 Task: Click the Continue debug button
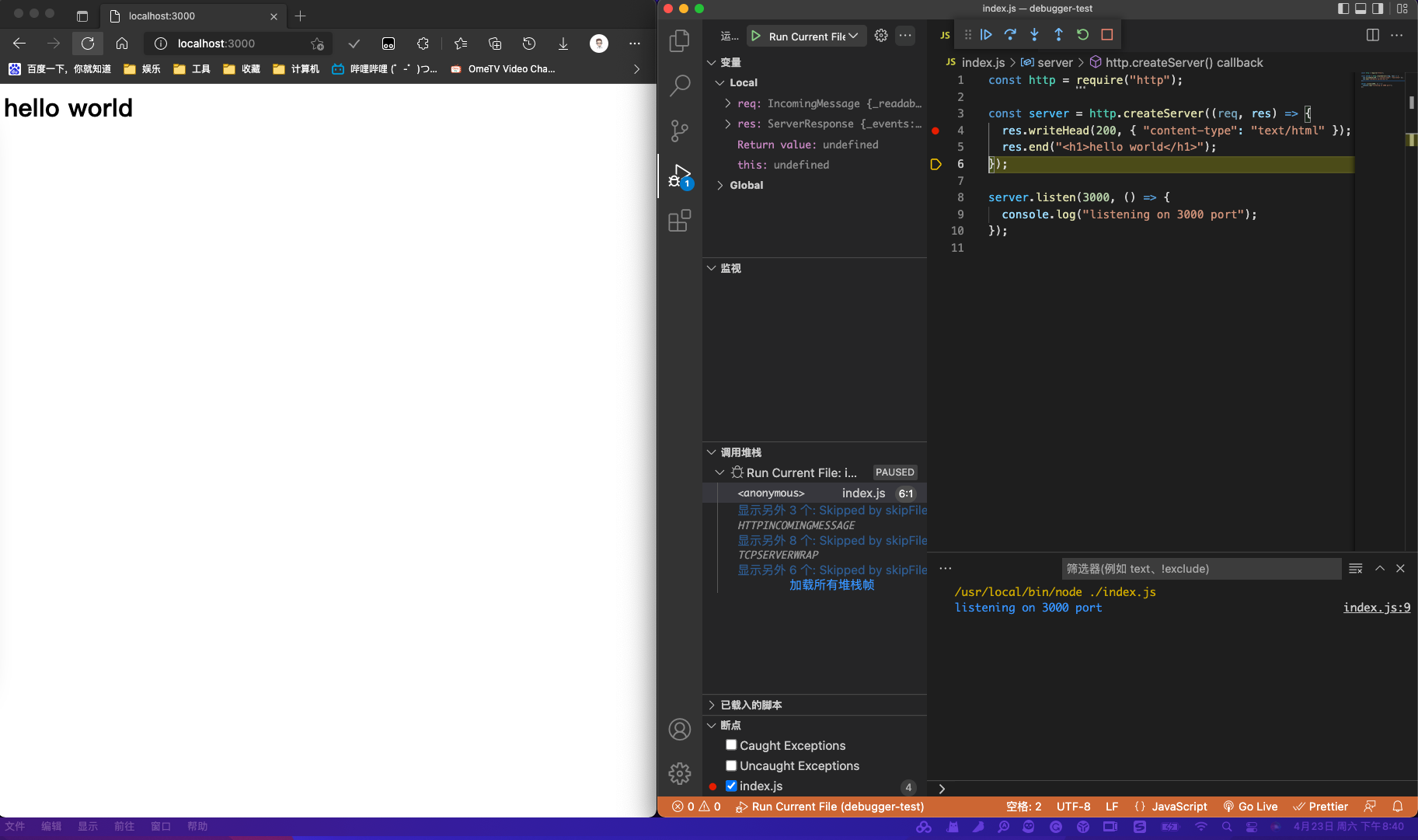(x=986, y=35)
